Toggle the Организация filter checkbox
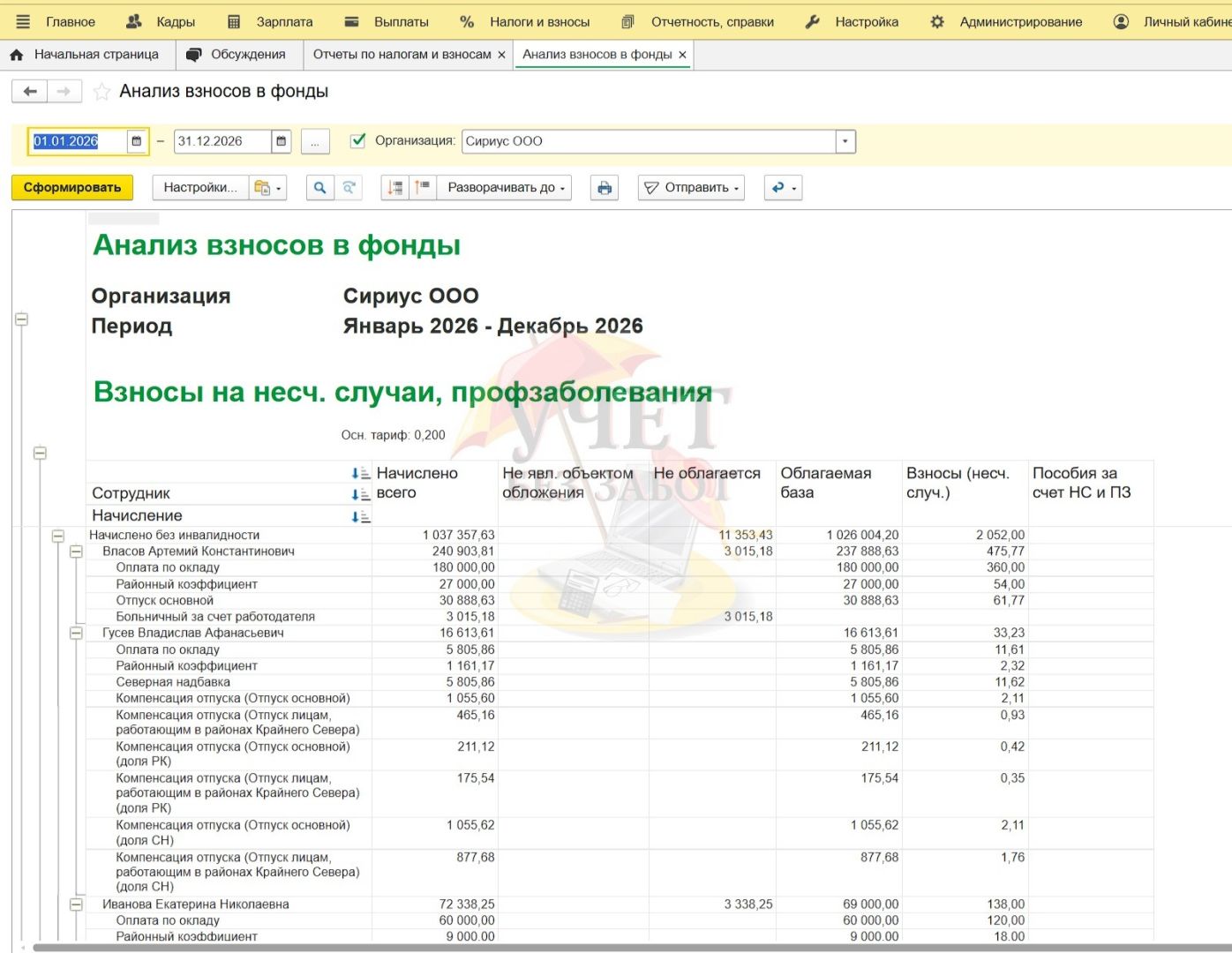 pos(357,140)
